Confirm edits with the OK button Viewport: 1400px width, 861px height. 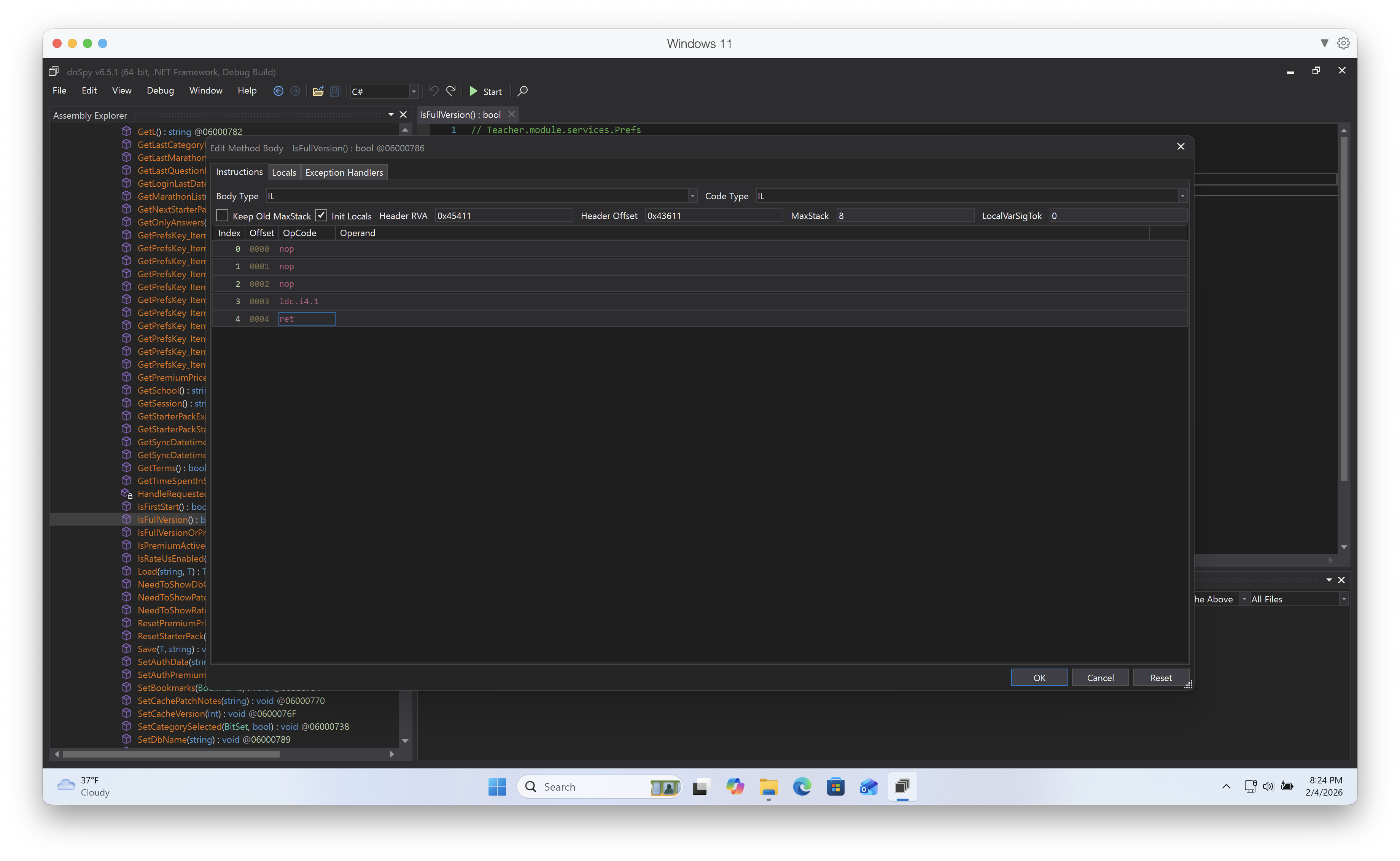pyautogui.click(x=1039, y=678)
